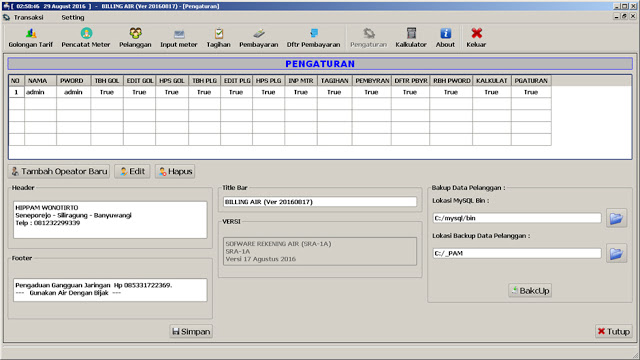This screenshot has width=640, height=360.
Task: Save settings with the Simpan button
Action: 191,331
